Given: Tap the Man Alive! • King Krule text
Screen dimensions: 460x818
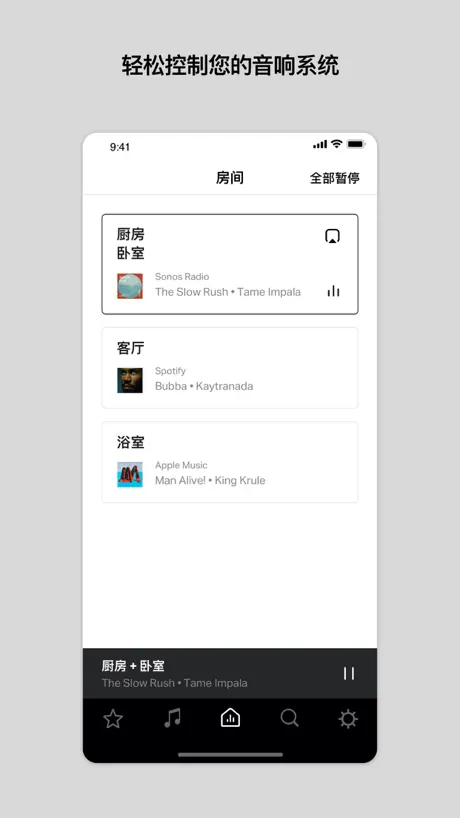Looking at the screenshot, I should point(210,480).
